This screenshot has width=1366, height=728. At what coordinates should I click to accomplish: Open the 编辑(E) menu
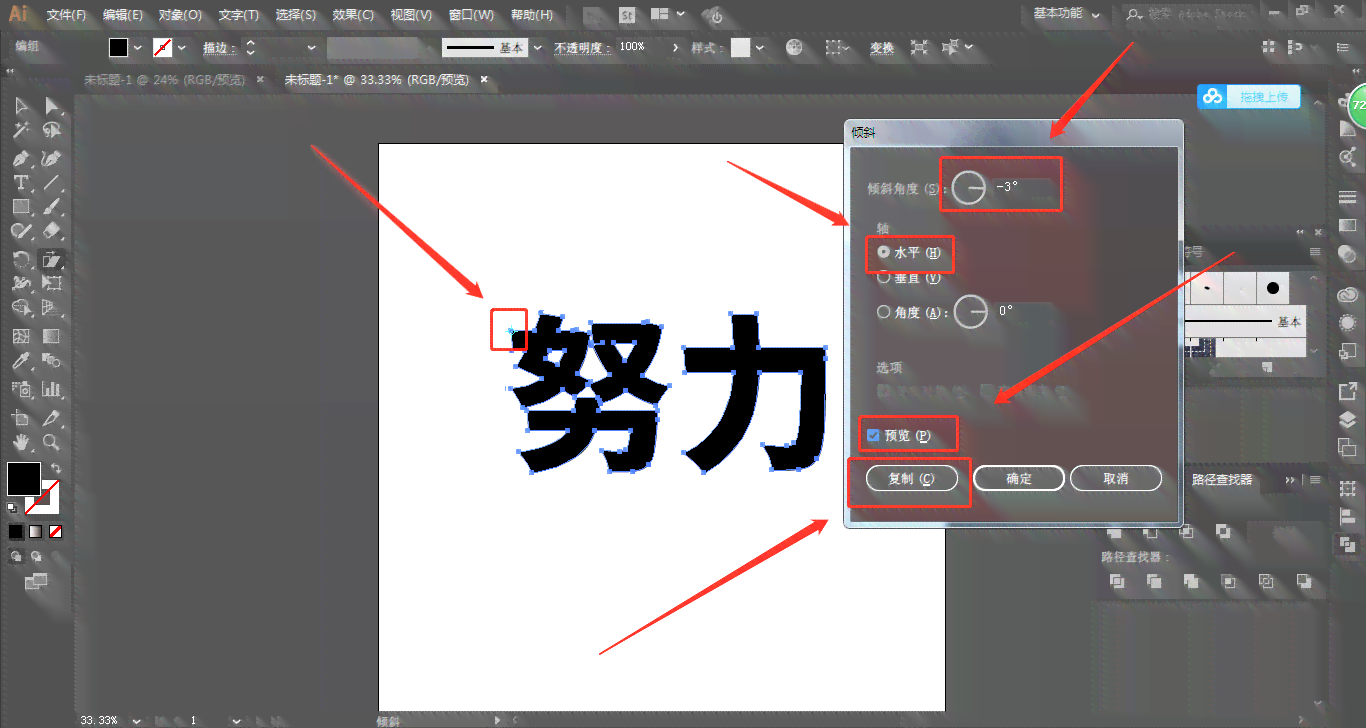[x=123, y=15]
